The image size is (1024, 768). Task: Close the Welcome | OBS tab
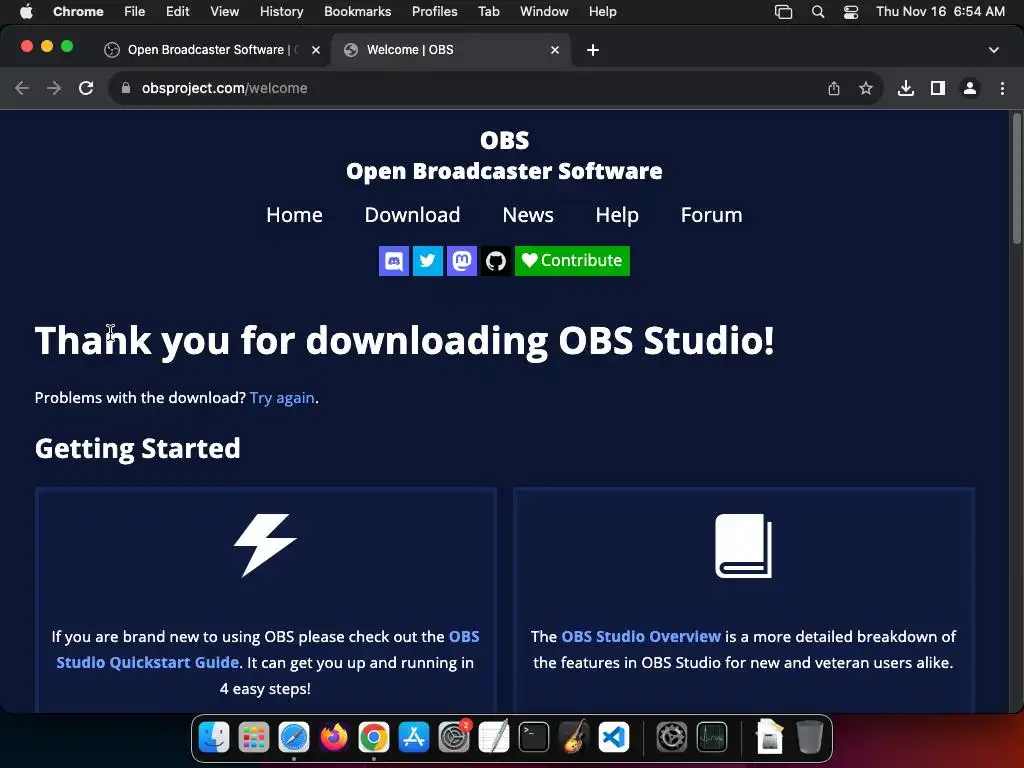click(555, 50)
